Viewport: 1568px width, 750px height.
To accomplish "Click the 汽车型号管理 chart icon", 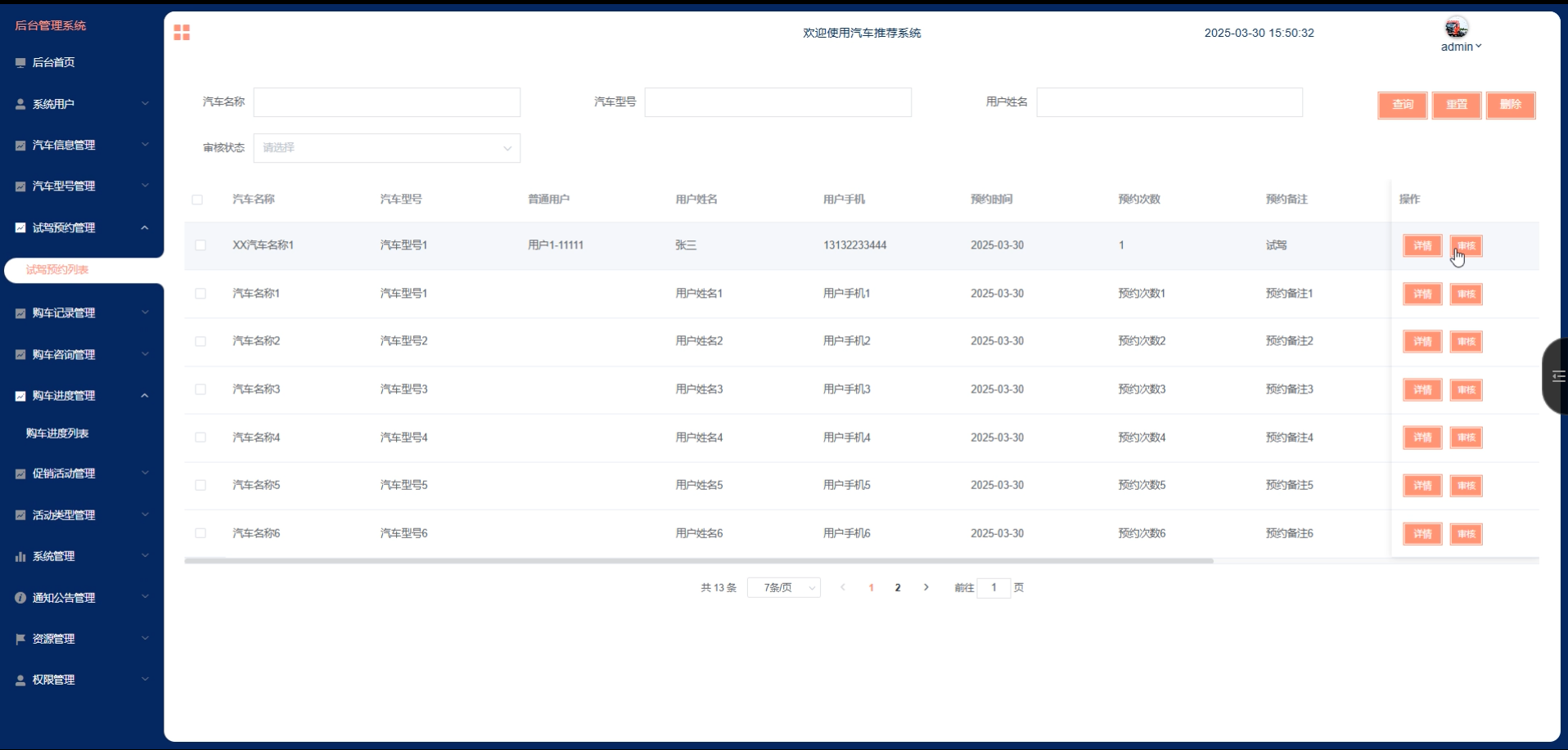I will (20, 186).
